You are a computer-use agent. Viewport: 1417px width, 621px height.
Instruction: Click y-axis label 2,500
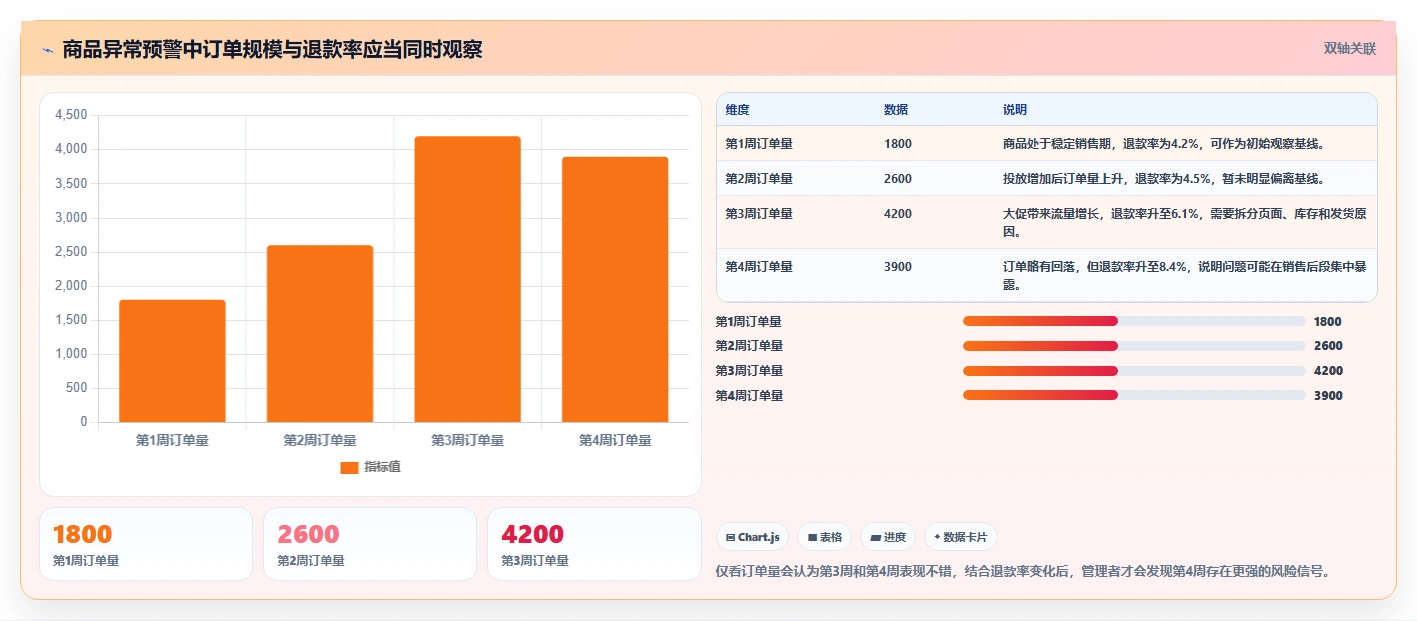(x=71, y=252)
